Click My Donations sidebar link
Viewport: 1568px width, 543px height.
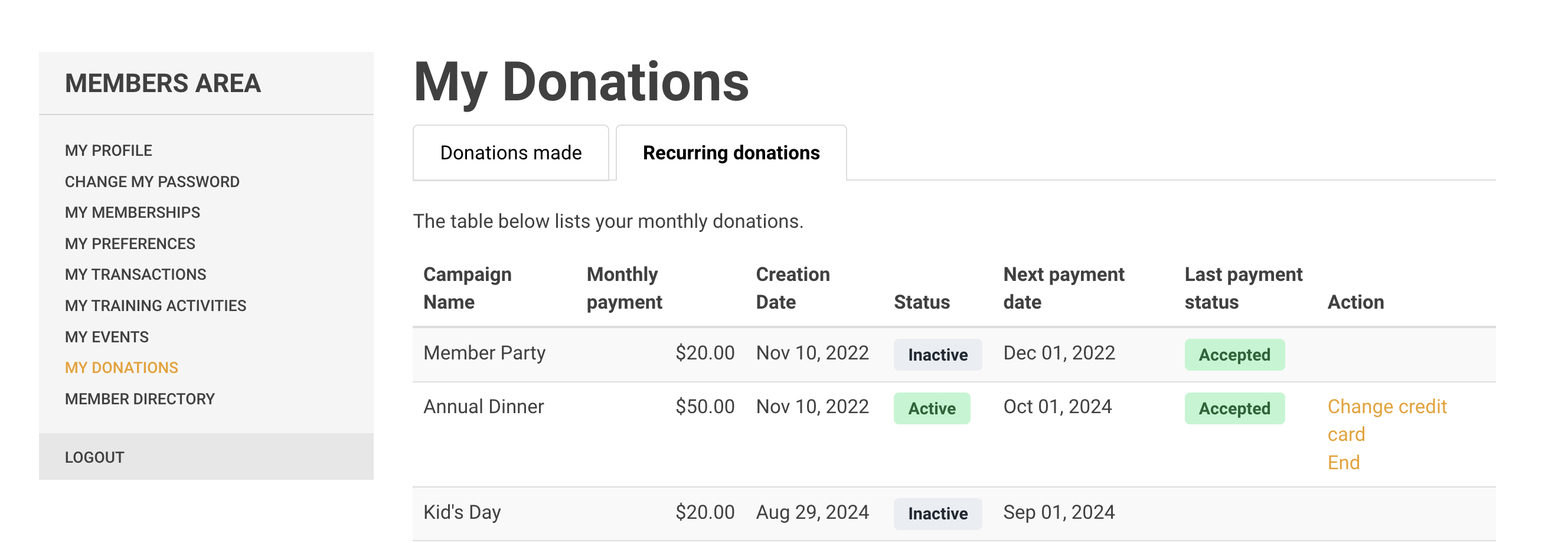[121, 368]
